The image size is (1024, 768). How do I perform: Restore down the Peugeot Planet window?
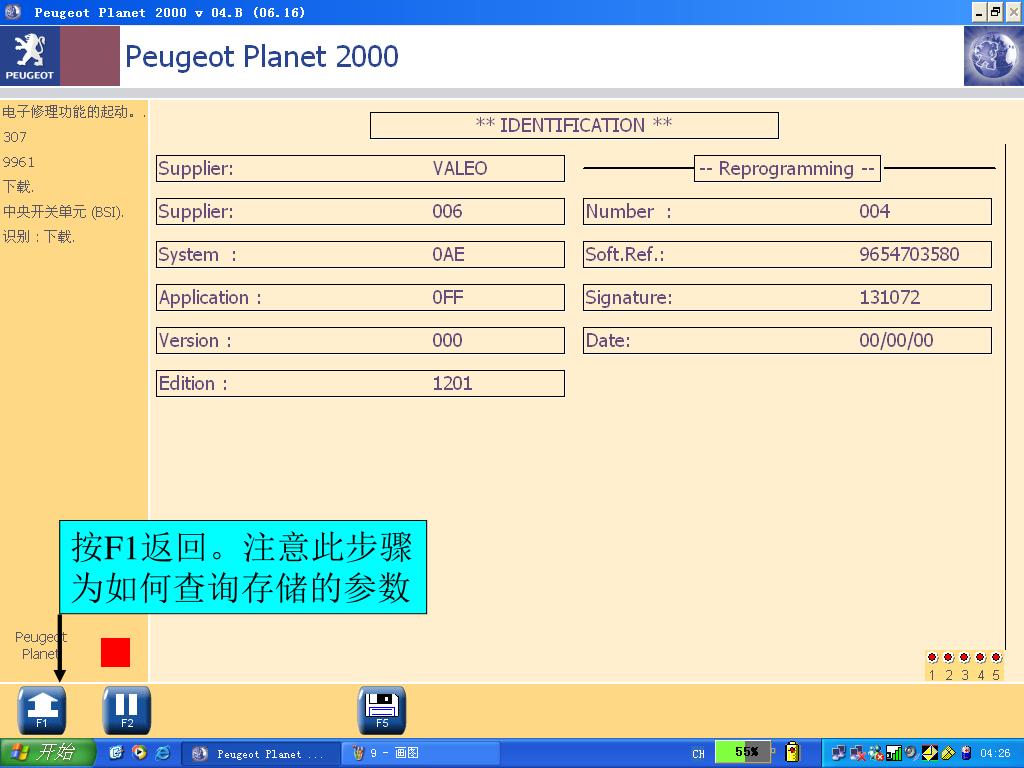[x=995, y=12]
